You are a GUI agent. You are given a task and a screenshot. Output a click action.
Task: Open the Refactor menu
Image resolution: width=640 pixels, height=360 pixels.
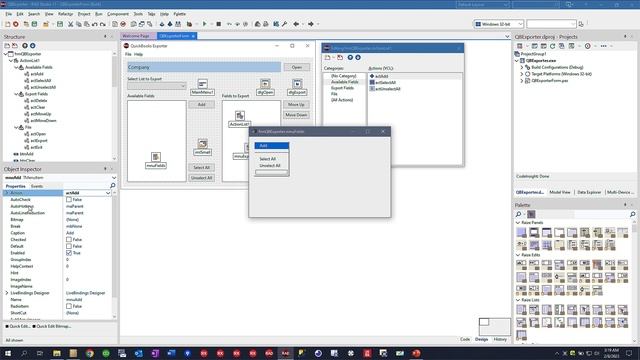65,14
